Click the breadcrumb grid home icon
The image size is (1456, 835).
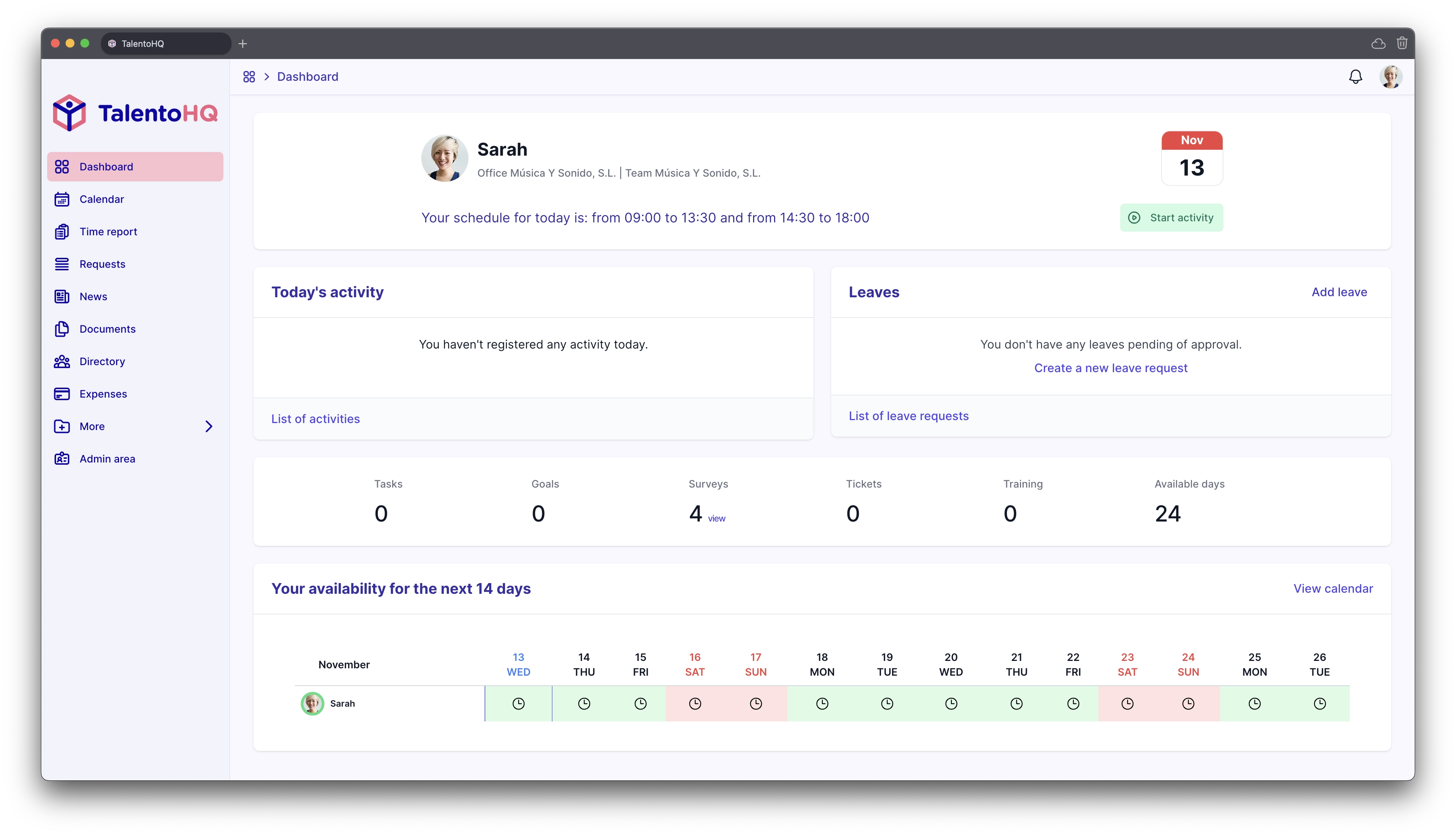(249, 77)
